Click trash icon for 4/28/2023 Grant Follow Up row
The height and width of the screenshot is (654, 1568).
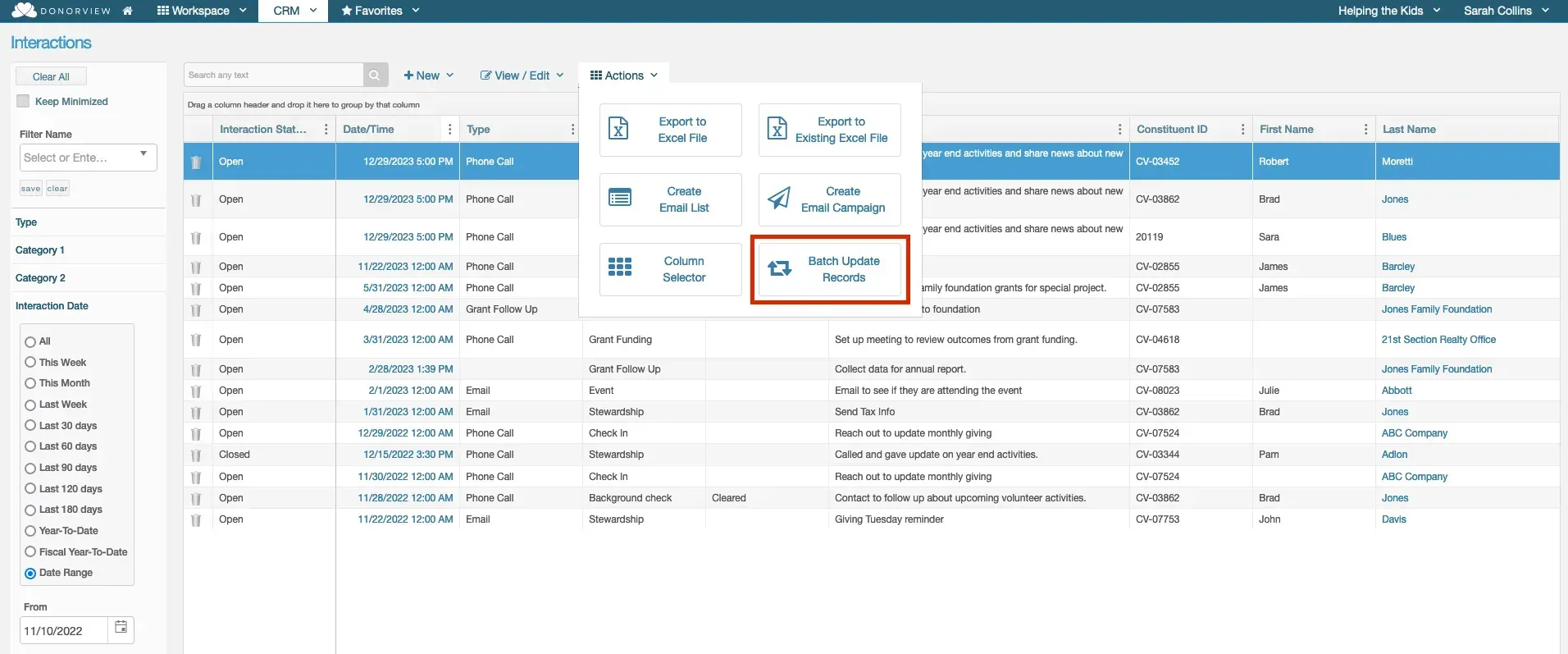point(196,309)
